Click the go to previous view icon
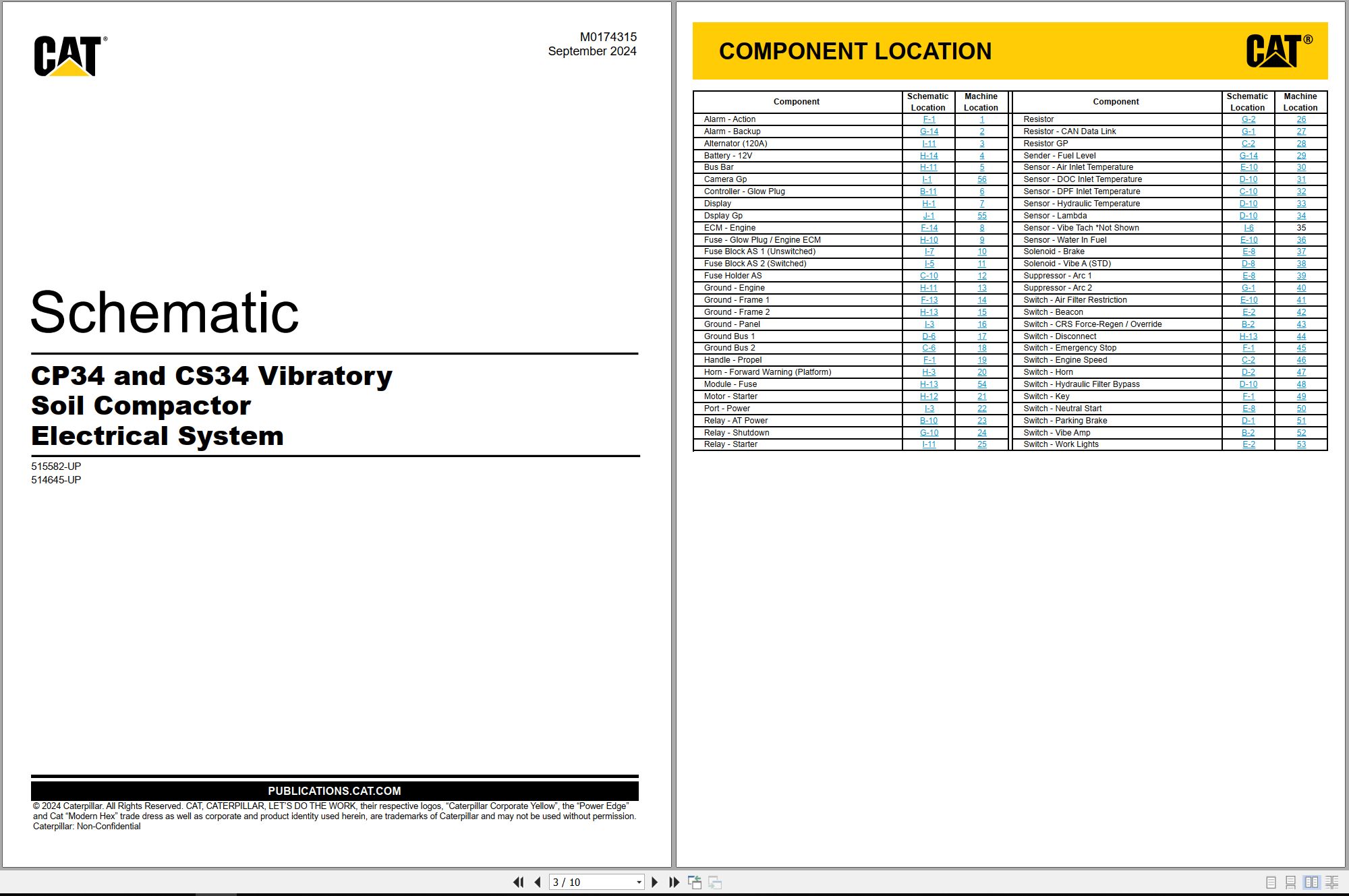This screenshot has width=1349, height=896. point(695,882)
